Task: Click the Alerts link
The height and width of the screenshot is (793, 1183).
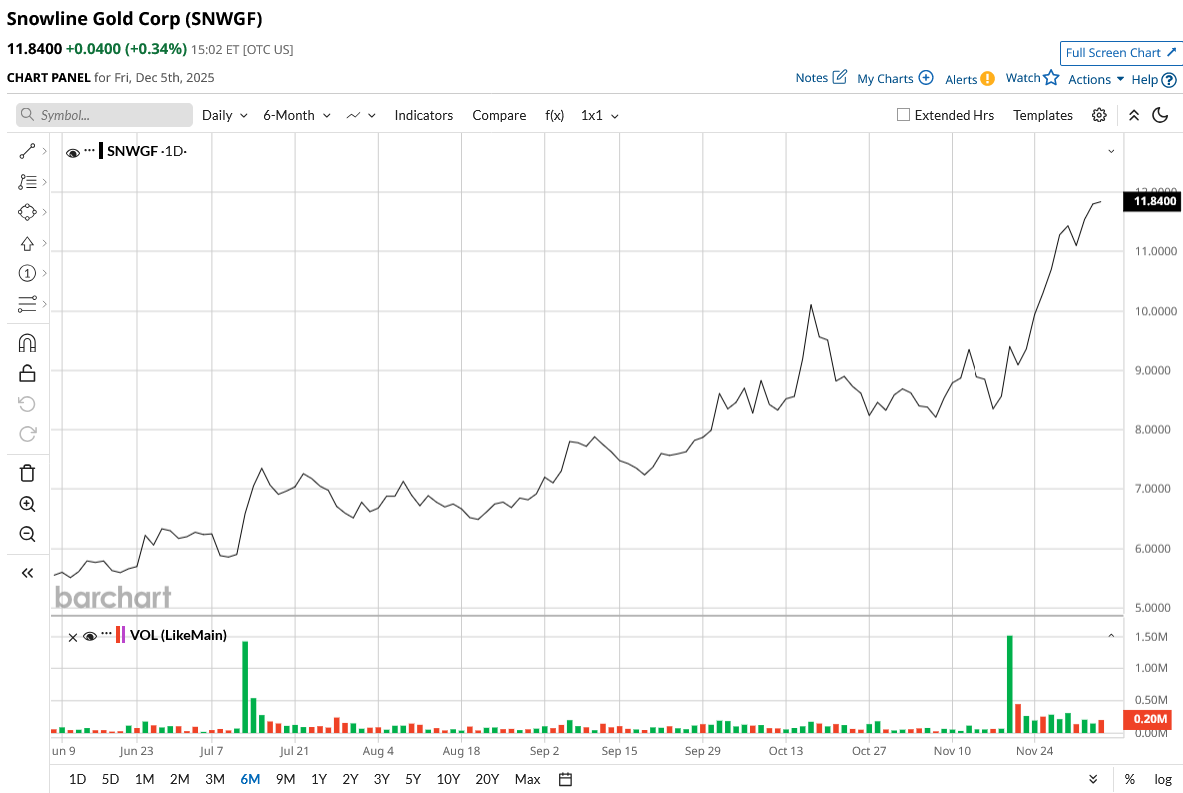Action: [961, 79]
